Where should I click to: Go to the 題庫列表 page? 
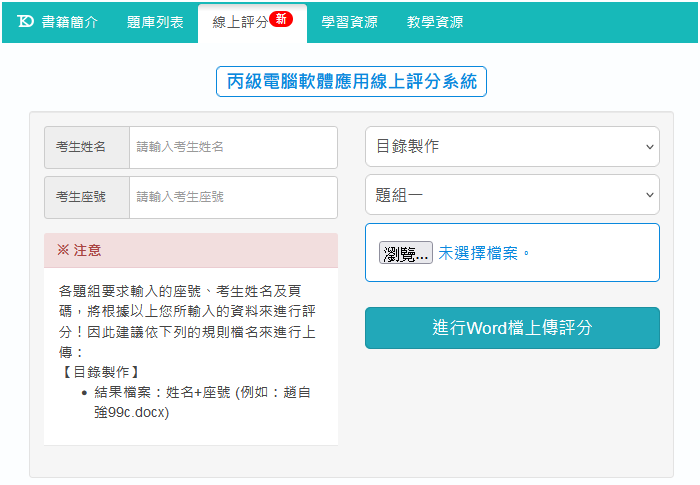155,22
